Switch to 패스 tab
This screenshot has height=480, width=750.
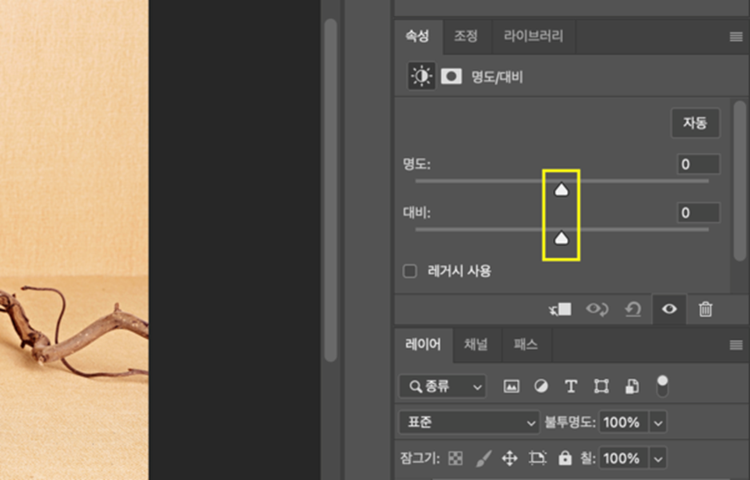click(x=526, y=345)
